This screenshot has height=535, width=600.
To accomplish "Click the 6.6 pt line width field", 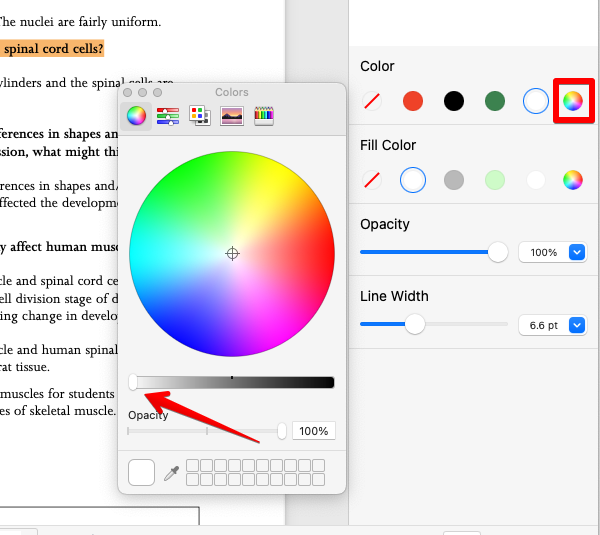I will point(544,325).
